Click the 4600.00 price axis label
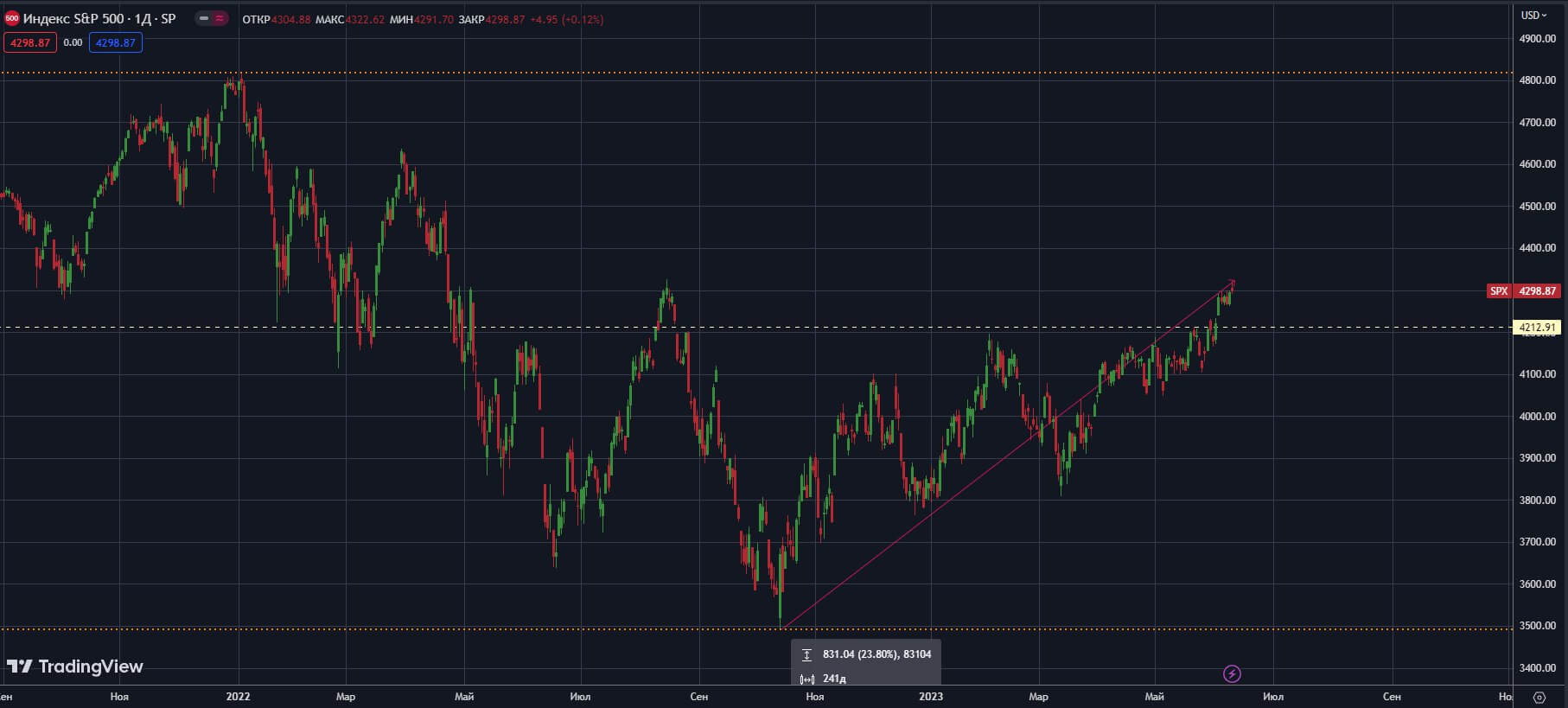This screenshot has width=1568, height=708. tap(1538, 164)
